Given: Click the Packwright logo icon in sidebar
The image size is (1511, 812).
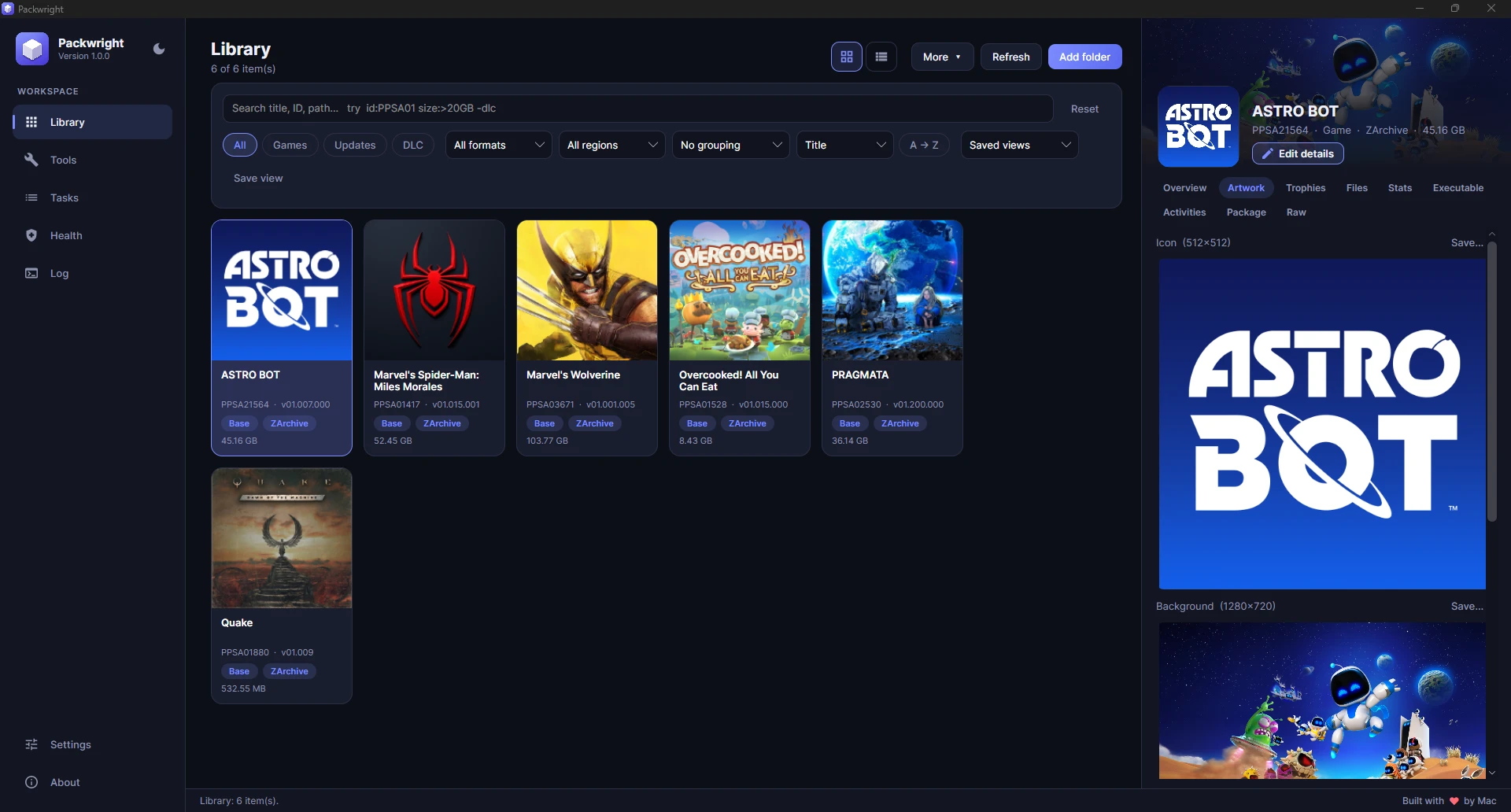Looking at the screenshot, I should 32,49.
